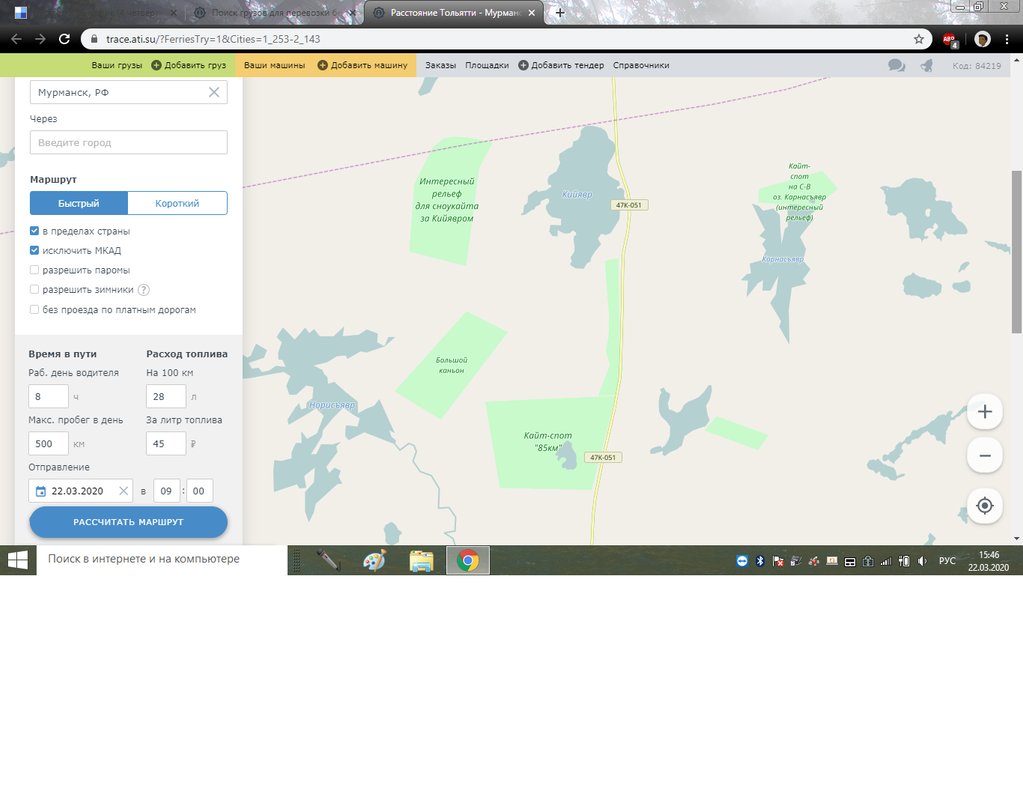Uncheck в пределах страны checkbox
The image size is (1023, 800).
[35, 231]
